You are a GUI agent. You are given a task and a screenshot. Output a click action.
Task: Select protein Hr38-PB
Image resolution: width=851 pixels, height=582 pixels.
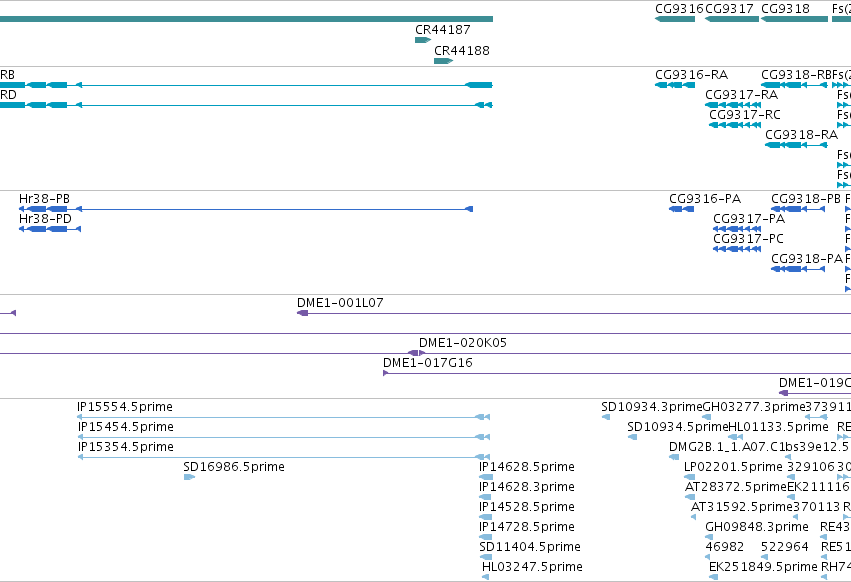click(45, 199)
